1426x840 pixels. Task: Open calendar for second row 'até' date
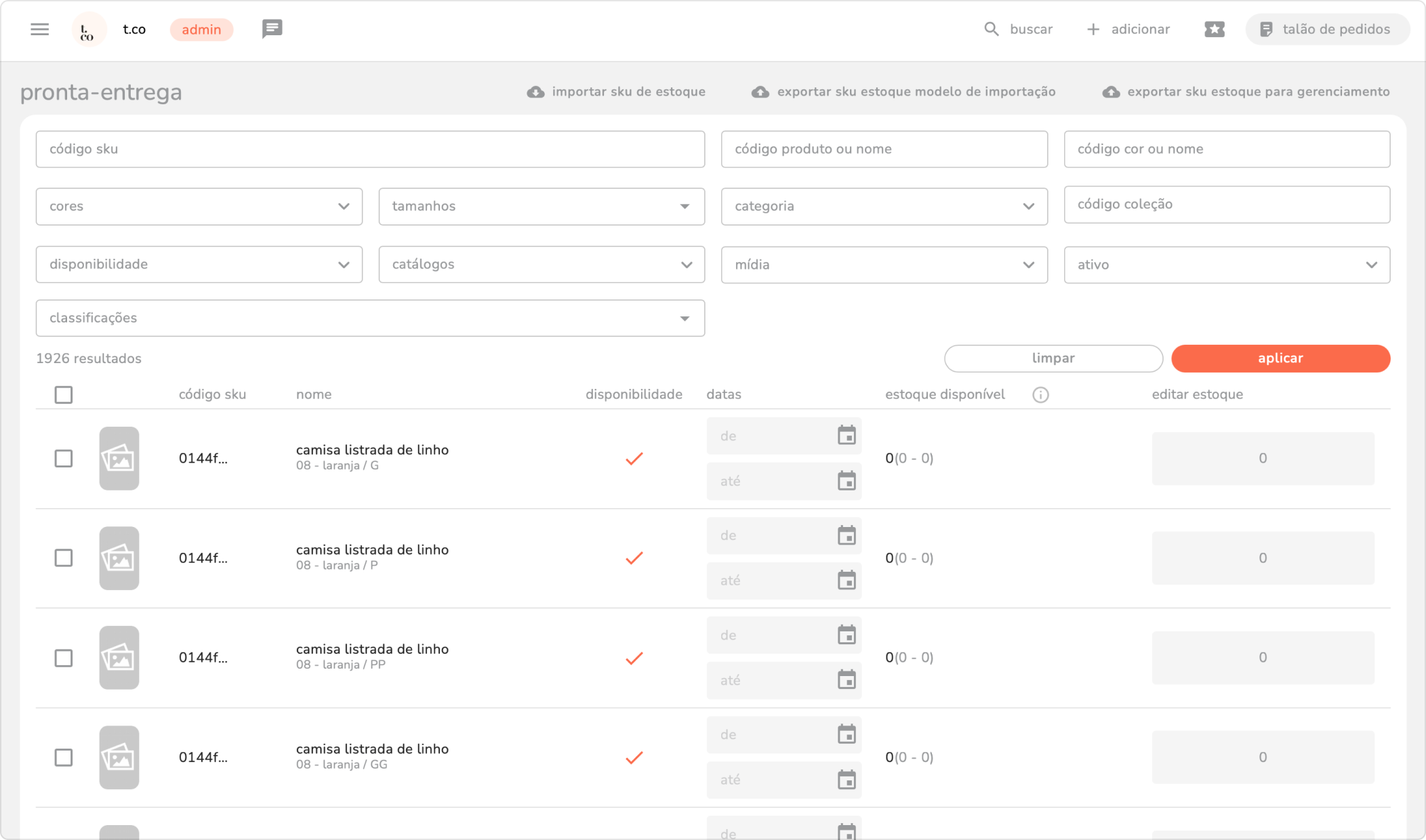[847, 581]
